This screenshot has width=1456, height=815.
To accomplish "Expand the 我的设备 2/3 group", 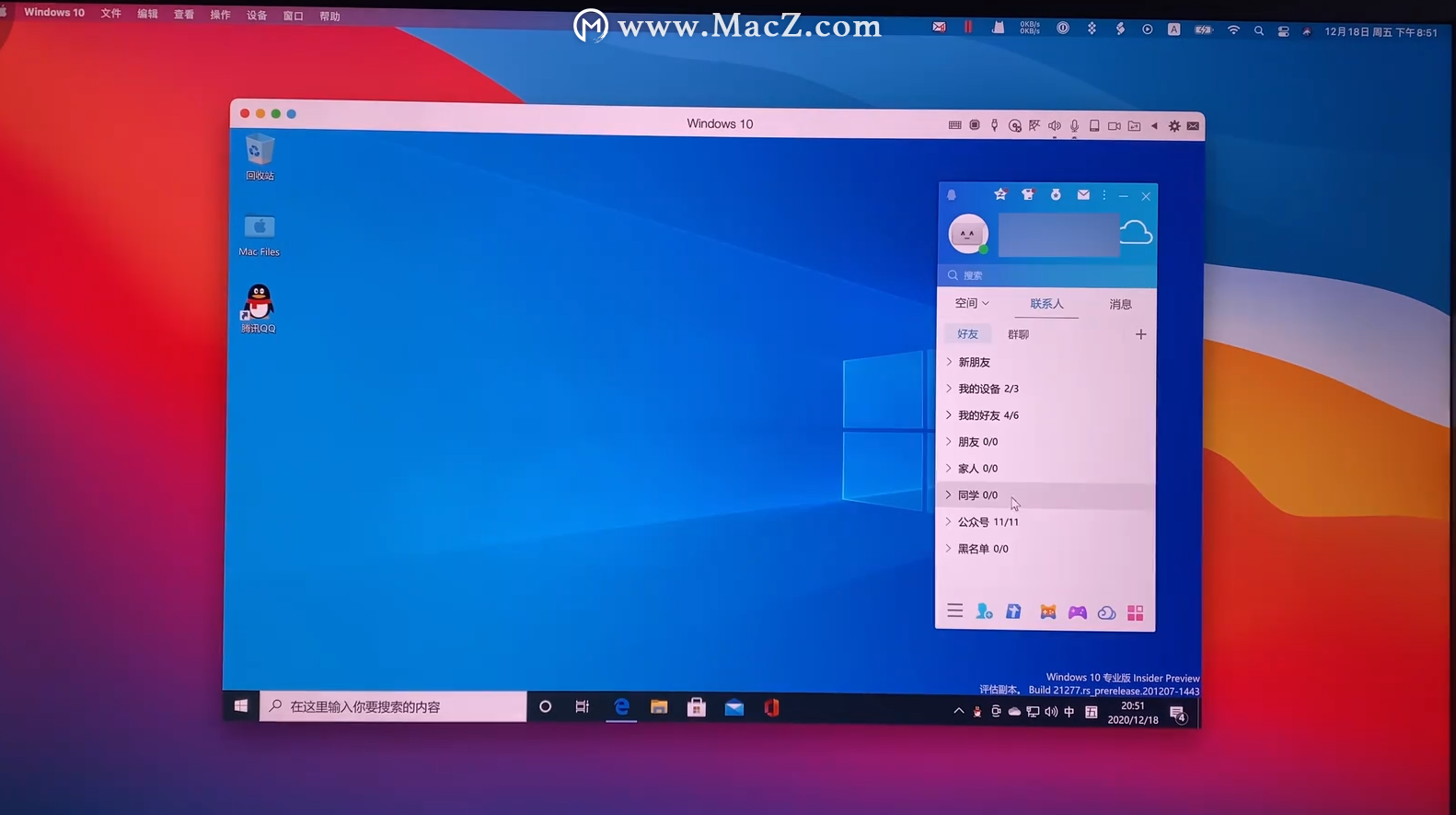I will (x=1046, y=389).
